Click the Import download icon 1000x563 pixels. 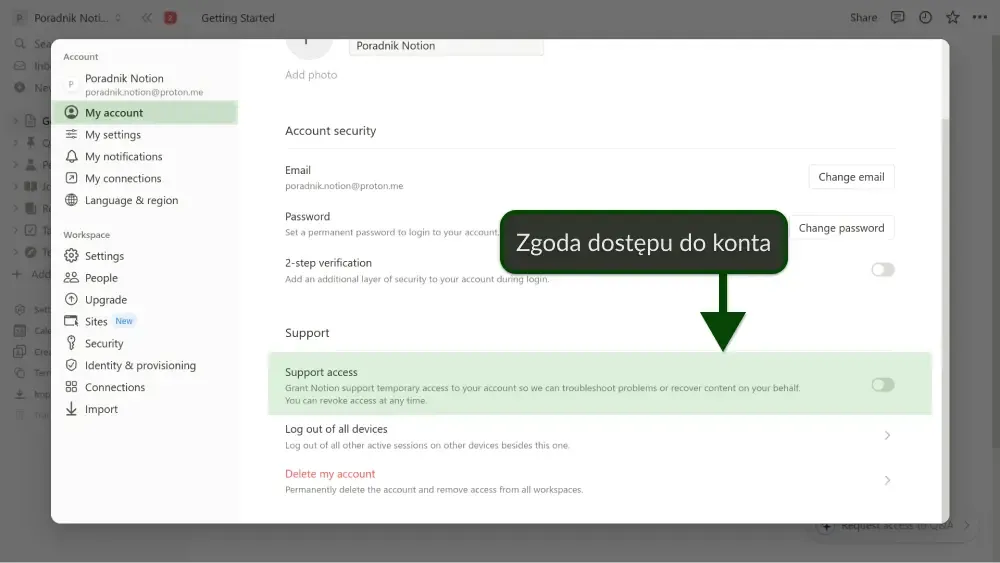click(71, 409)
